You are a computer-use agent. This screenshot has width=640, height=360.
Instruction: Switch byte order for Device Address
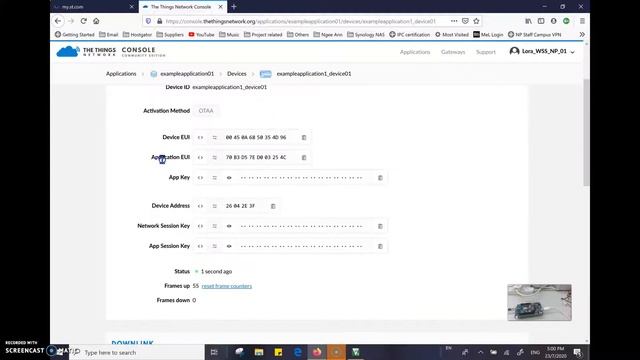click(x=214, y=206)
